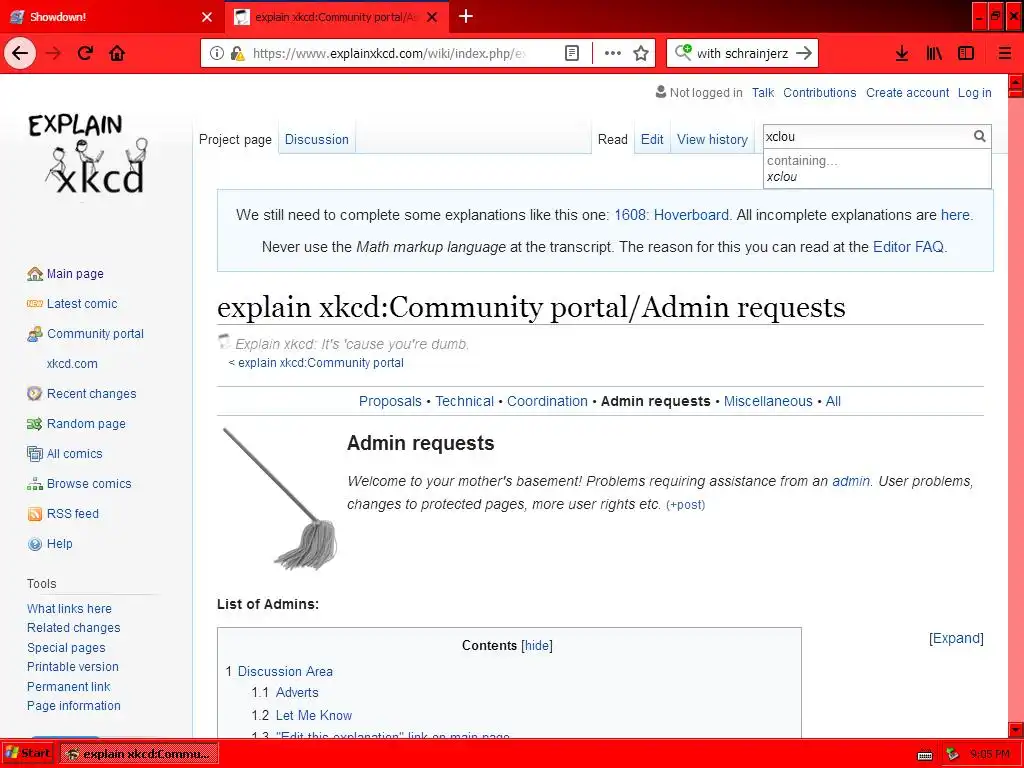Viewport: 1024px width, 768px height.
Task: Open the Discussion tab
Action: [317, 139]
